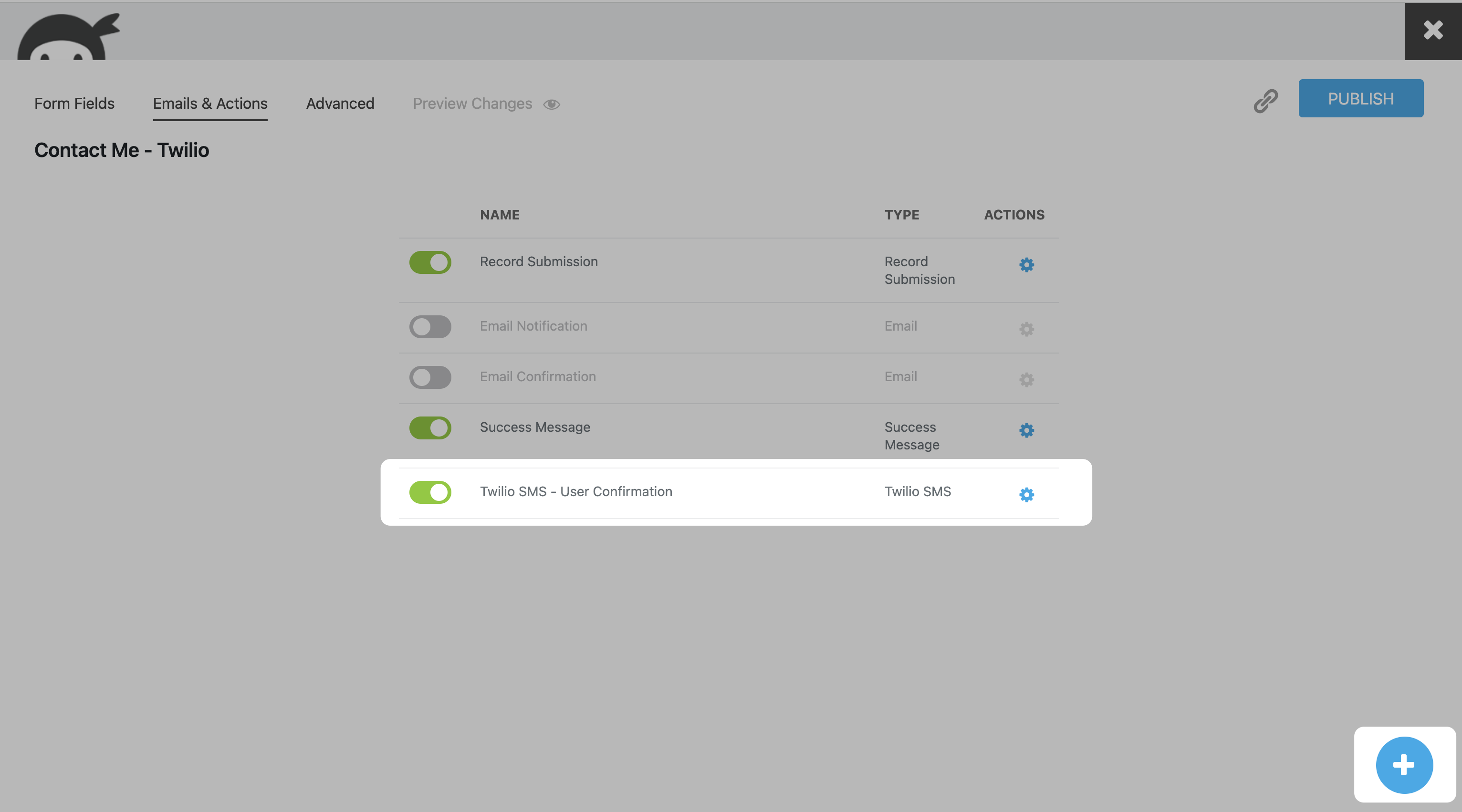The height and width of the screenshot is (812, 1462).
Task: Turn off the Success Message toggle
Action: pos(430,427)
